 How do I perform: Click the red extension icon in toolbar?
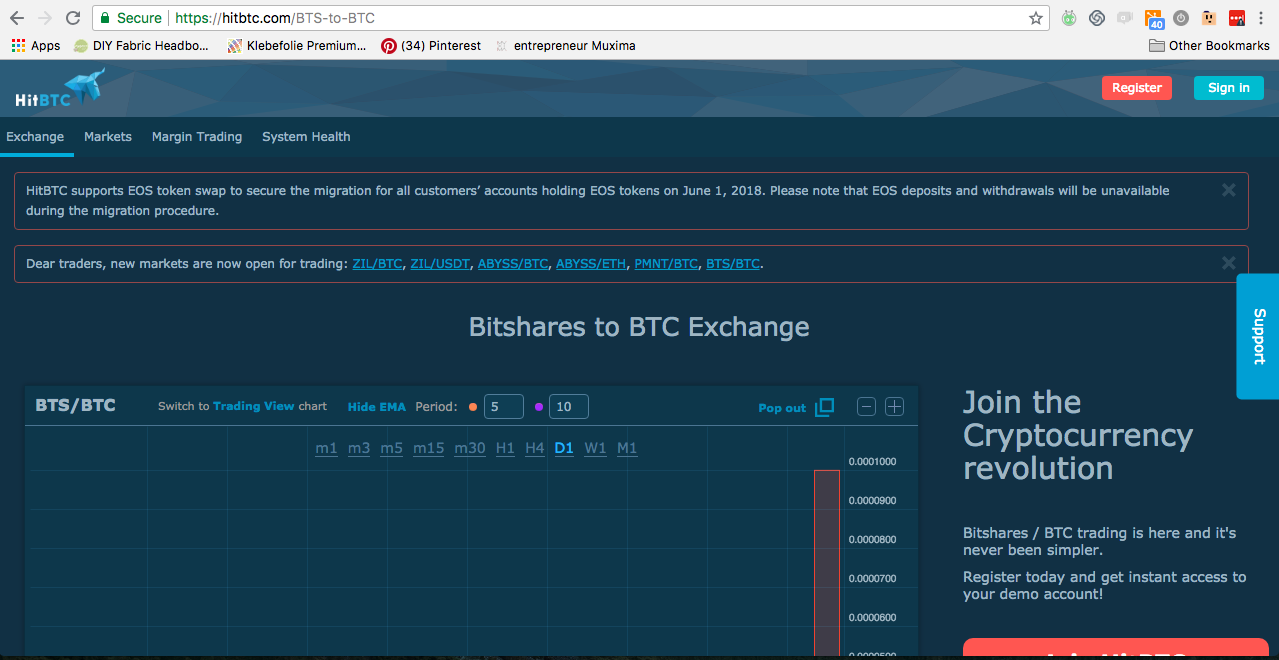click(x=1237, y=18)
